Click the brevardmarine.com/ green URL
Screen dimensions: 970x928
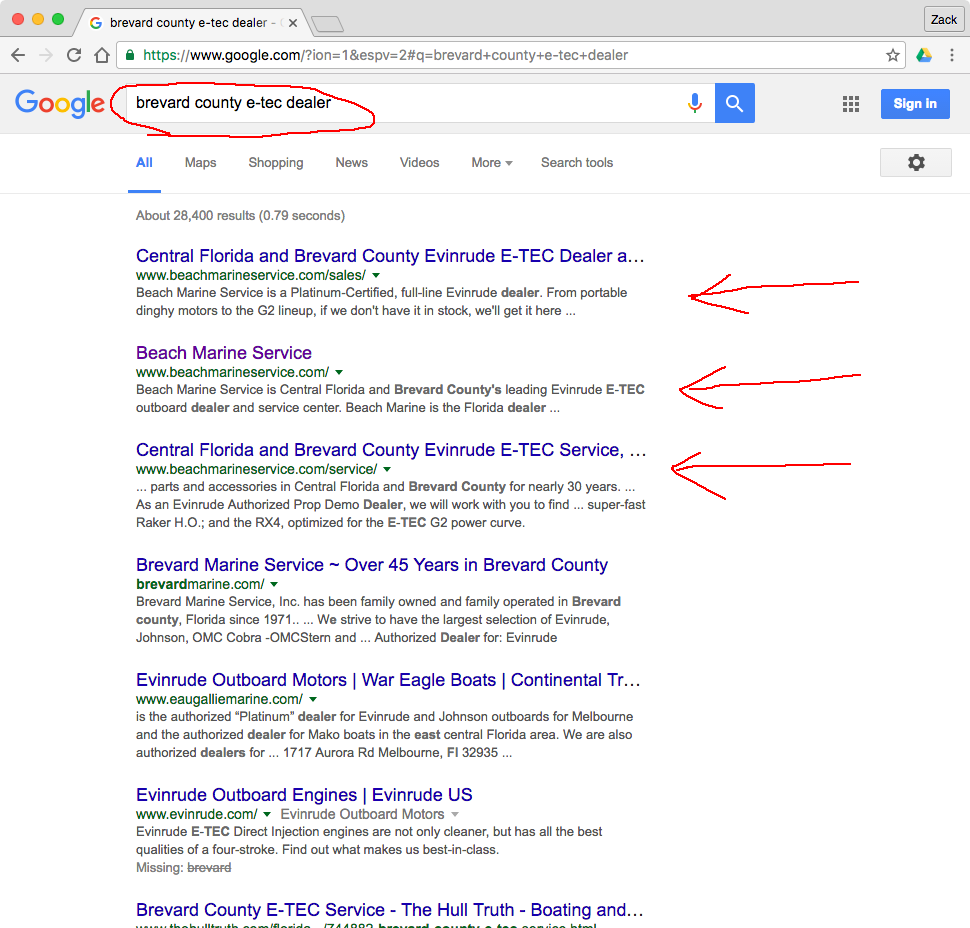[200, 584]
